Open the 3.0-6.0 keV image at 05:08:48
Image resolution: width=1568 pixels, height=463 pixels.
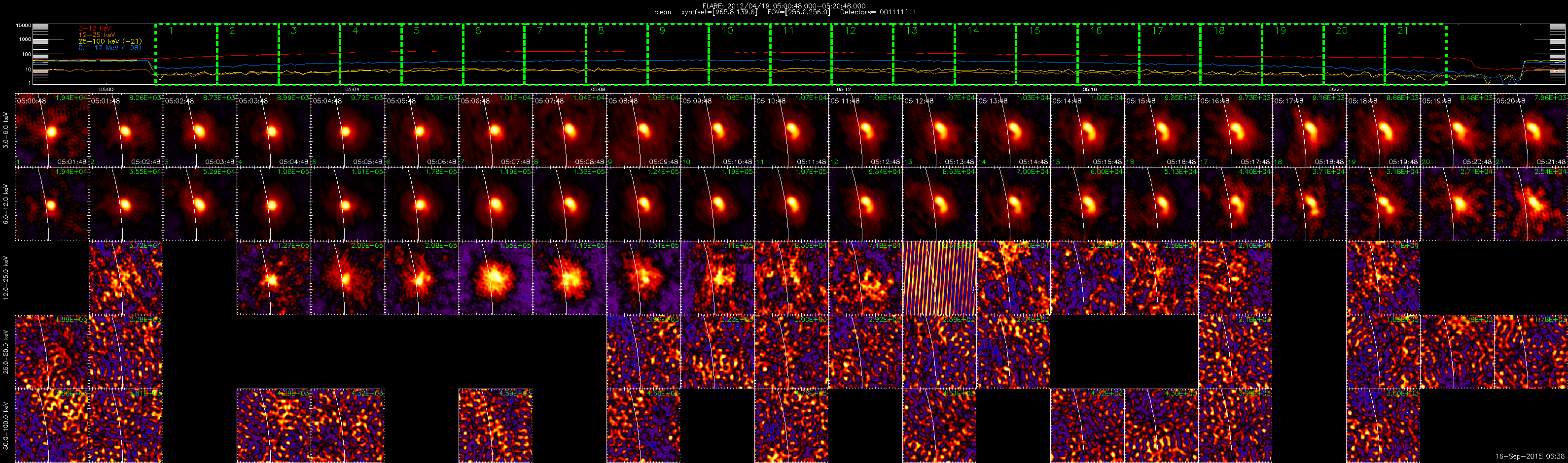(x=643, y=130)
